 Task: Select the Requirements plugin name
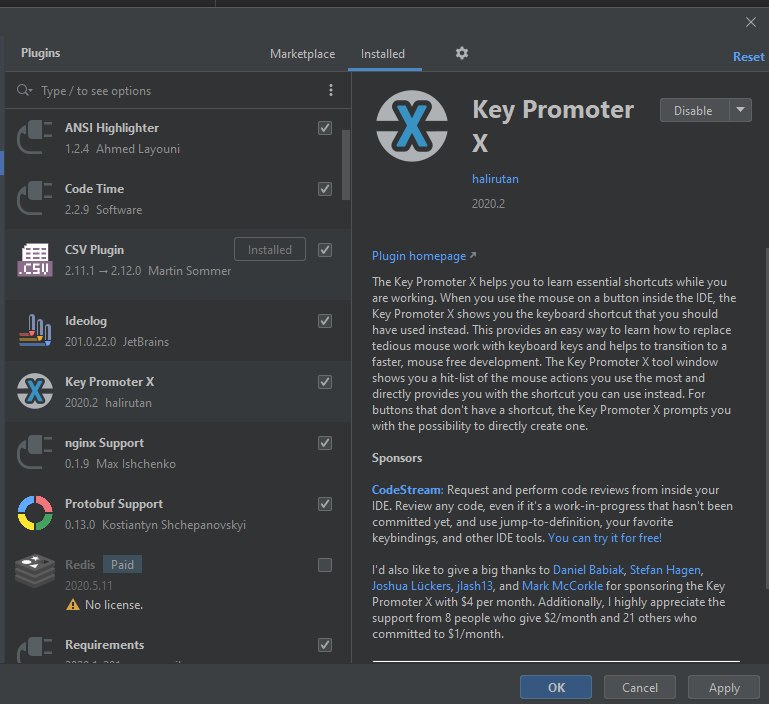(x=104, y=645)
